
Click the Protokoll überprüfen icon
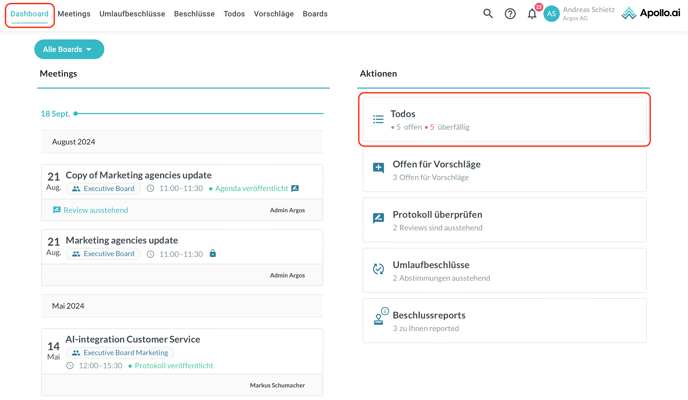pyautogui.click(x=378, y=219)
